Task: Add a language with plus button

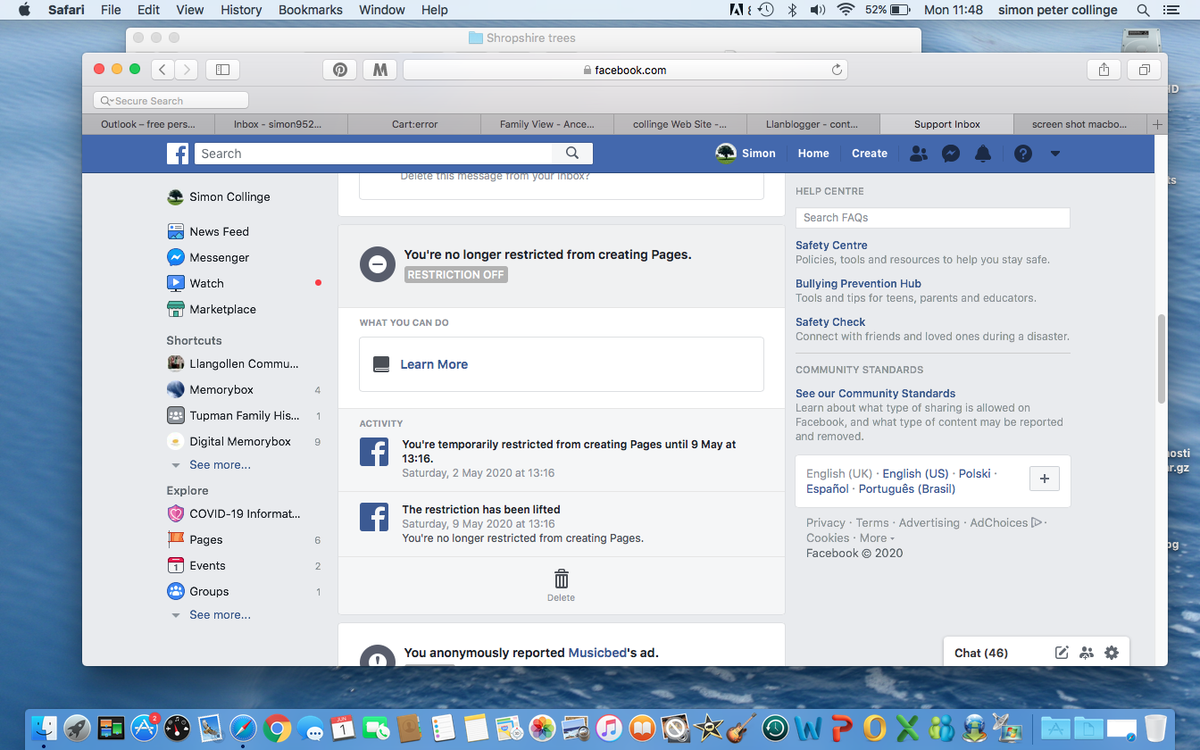Action: coord(1044,479)
